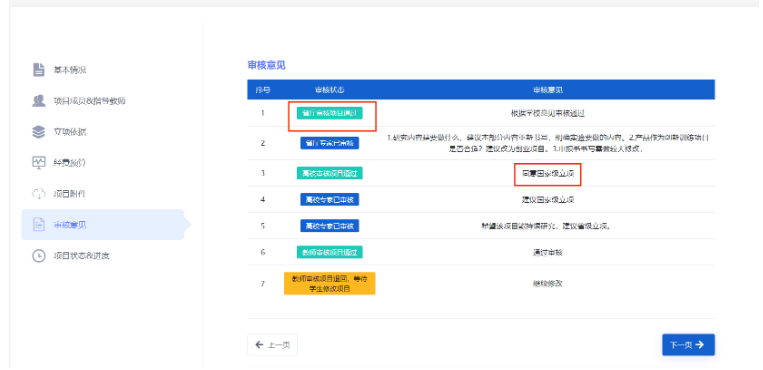Screen dimensions: 763x370
Task: Click the 审核意见 column header in table
Action: coord(548,90)
